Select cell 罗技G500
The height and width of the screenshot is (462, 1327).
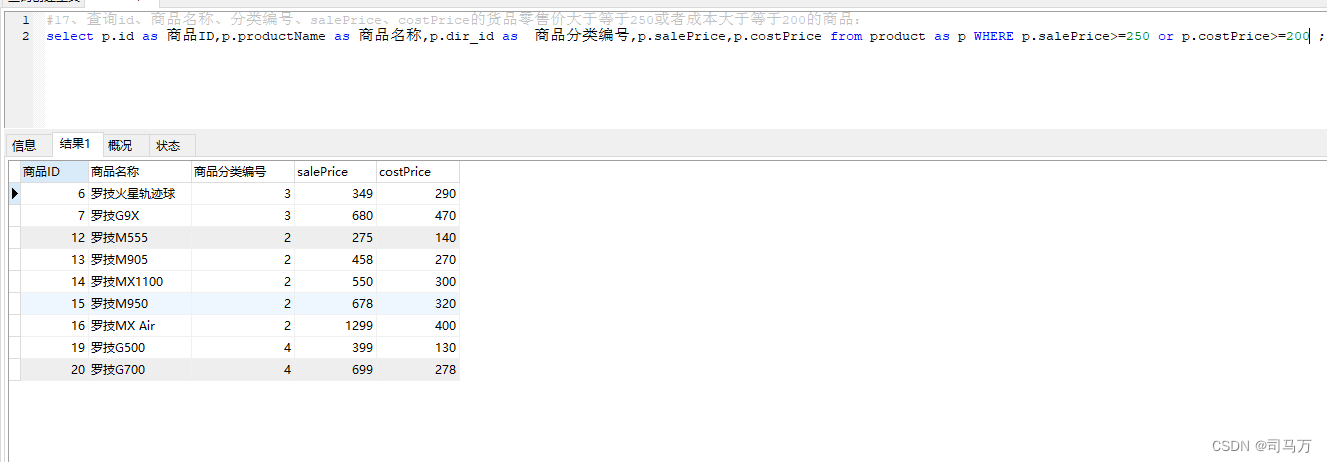140,348
